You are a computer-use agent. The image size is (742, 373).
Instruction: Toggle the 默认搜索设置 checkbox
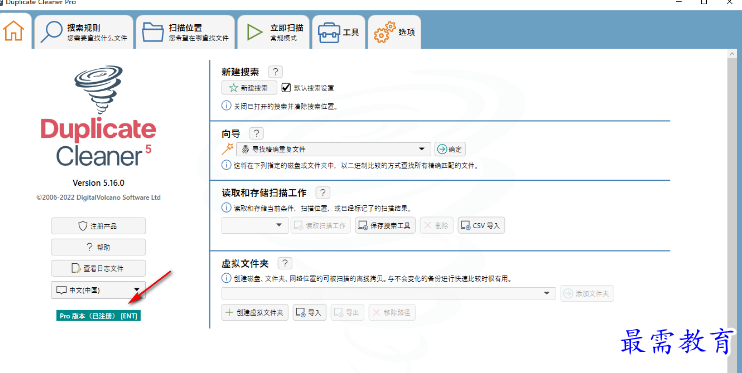[x=286, y=87]
